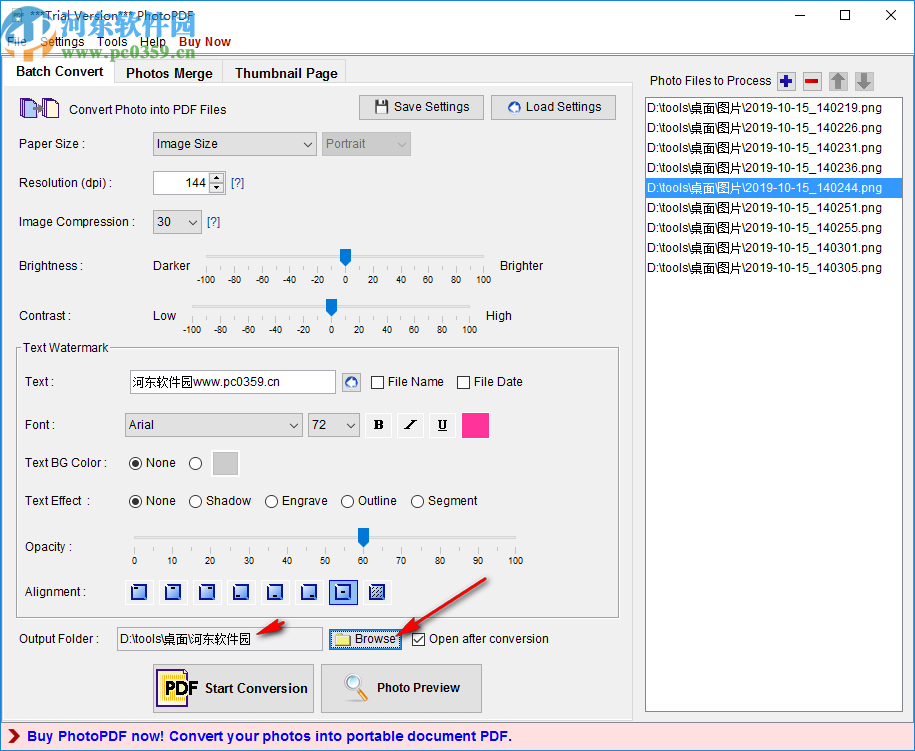Apply Underline to the watermark text
The image size is (915, 751).
(442, 425)
